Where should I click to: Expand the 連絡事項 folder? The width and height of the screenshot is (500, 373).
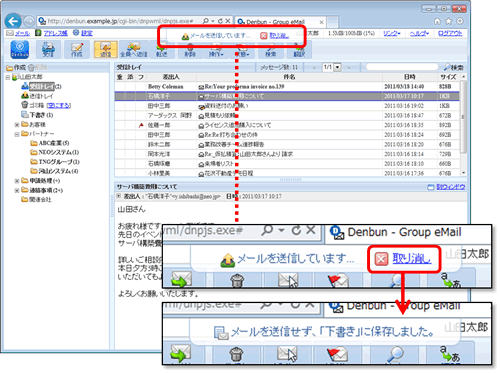[x=17, y=191]
